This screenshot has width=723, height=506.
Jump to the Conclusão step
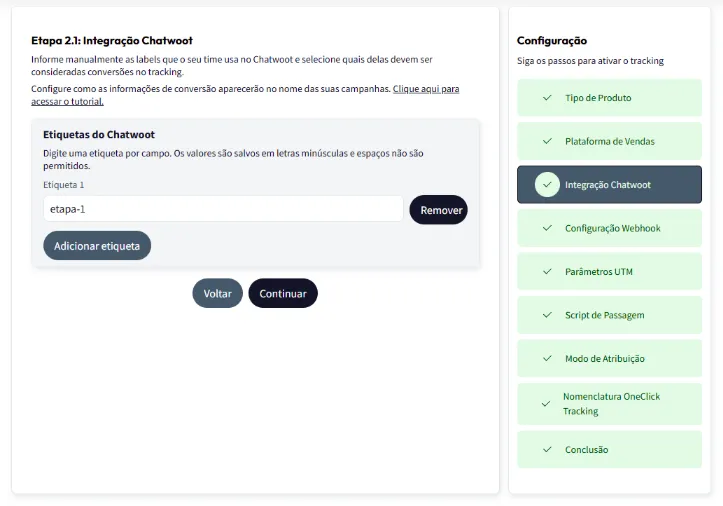(609, 449)
